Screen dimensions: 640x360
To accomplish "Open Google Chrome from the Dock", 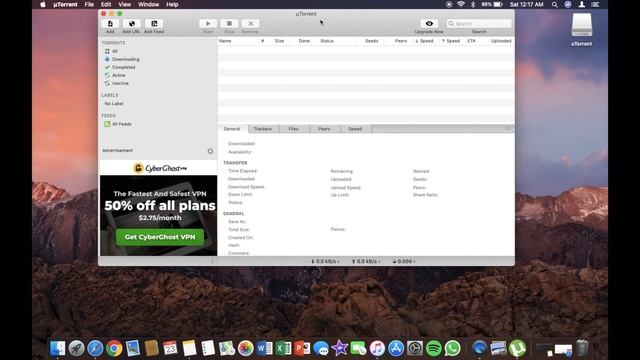I will [114, 348].
